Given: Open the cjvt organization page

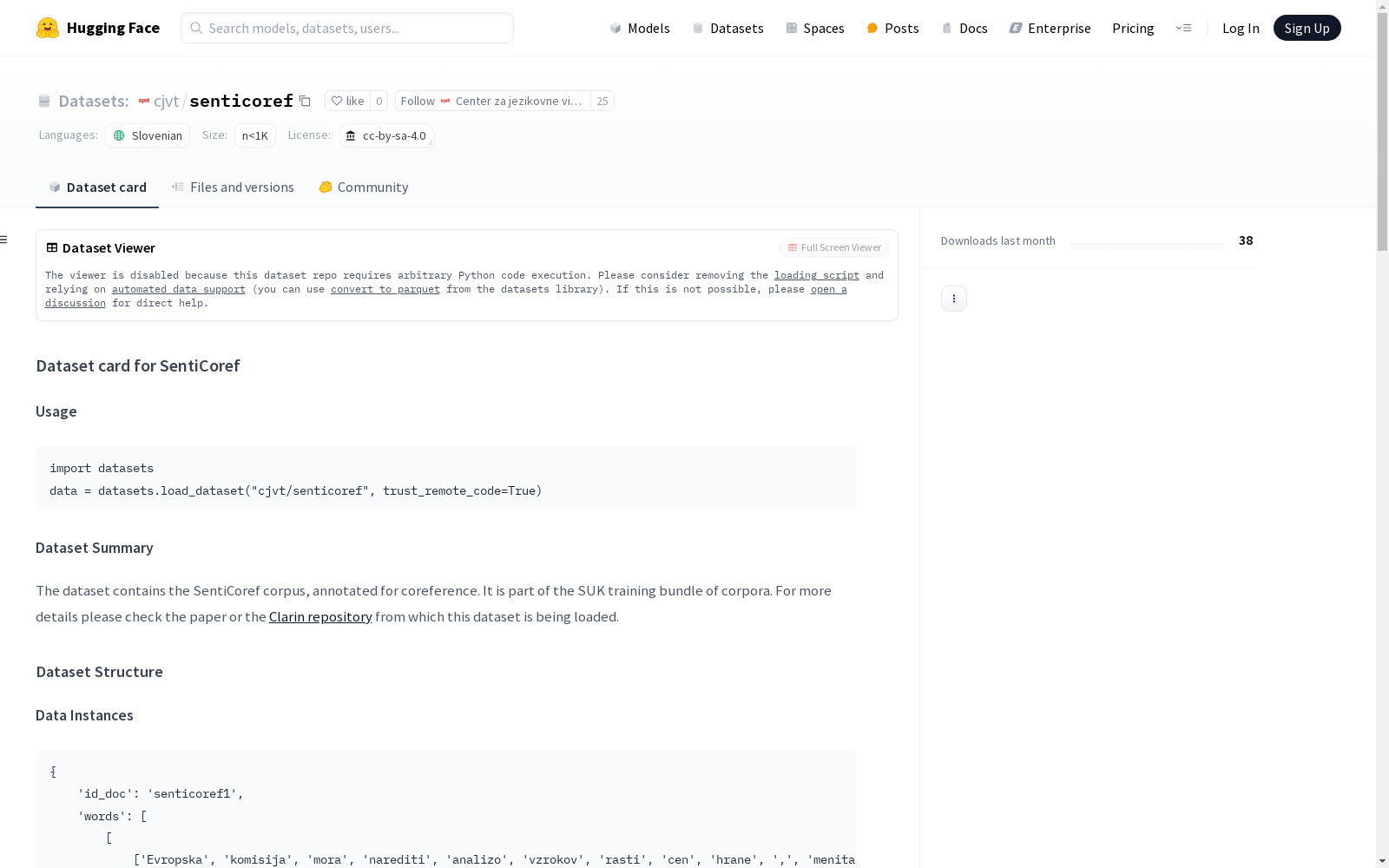Looking at the screenshot, I should tap(166, 101).
